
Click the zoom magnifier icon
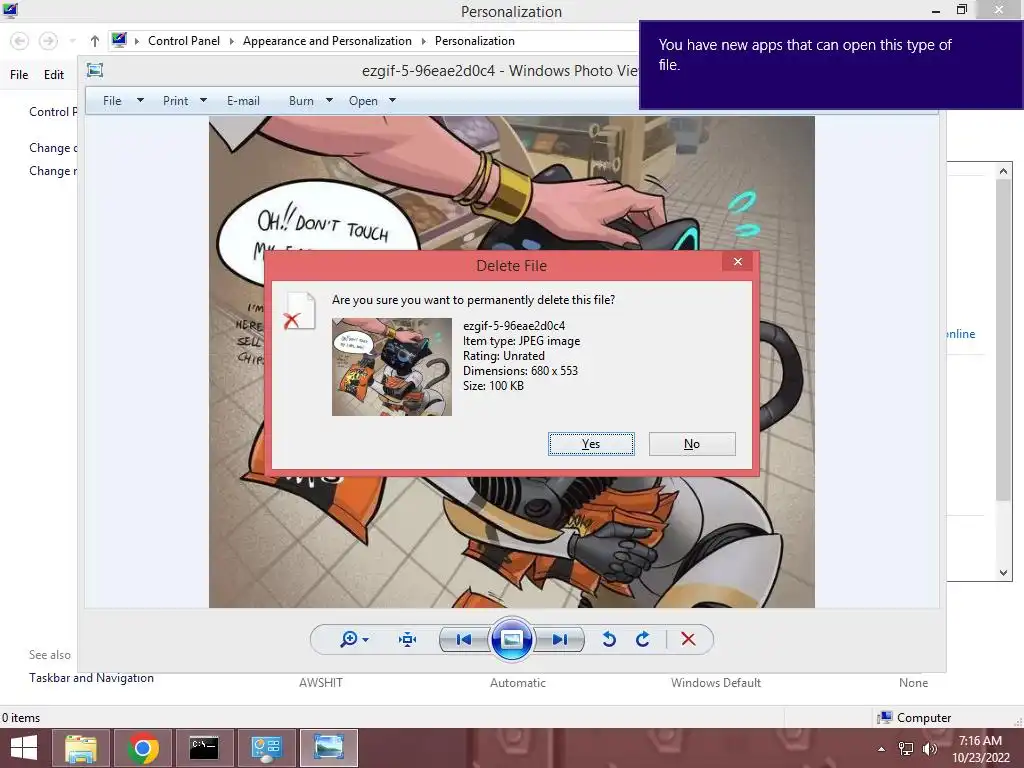349,639
